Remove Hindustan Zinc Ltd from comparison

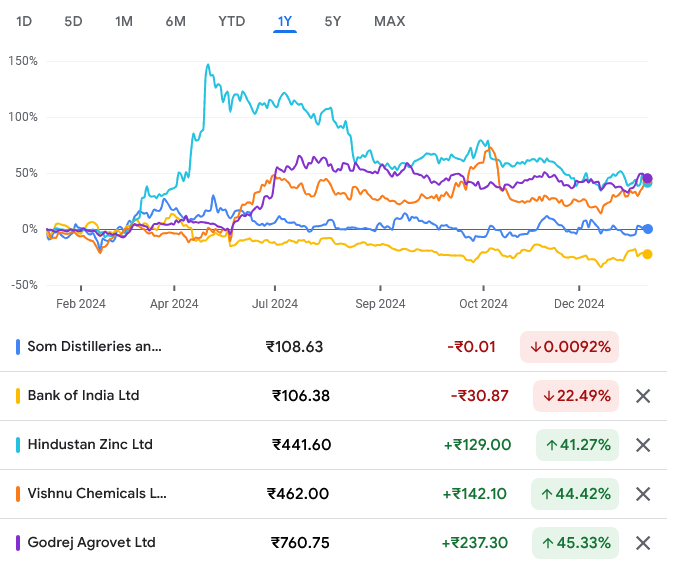pyautogui.click(x=643, y=445)
